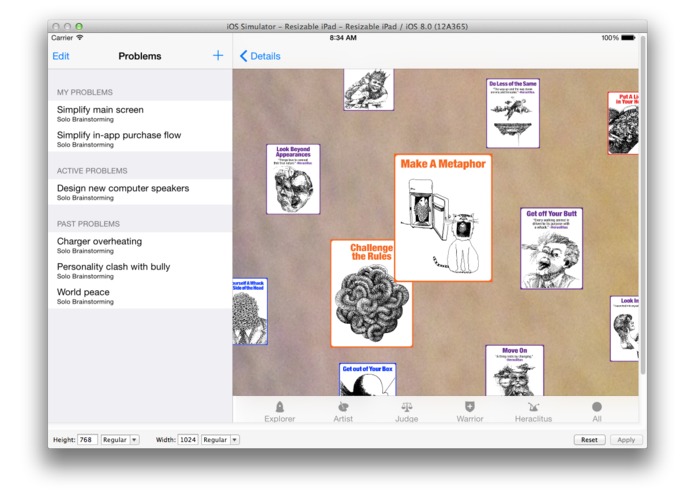Click the green zoom button of simulator window
The width and height of the screenshot is (695, 494).
pos(79,27)
